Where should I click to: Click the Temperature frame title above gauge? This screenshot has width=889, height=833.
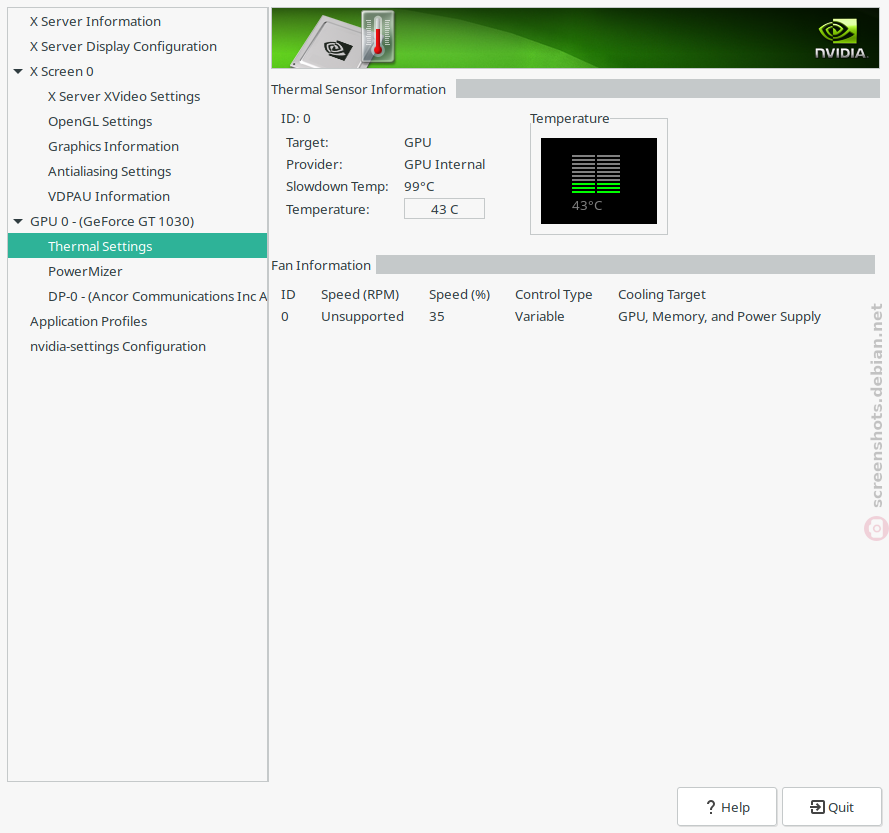pos(570,119)
